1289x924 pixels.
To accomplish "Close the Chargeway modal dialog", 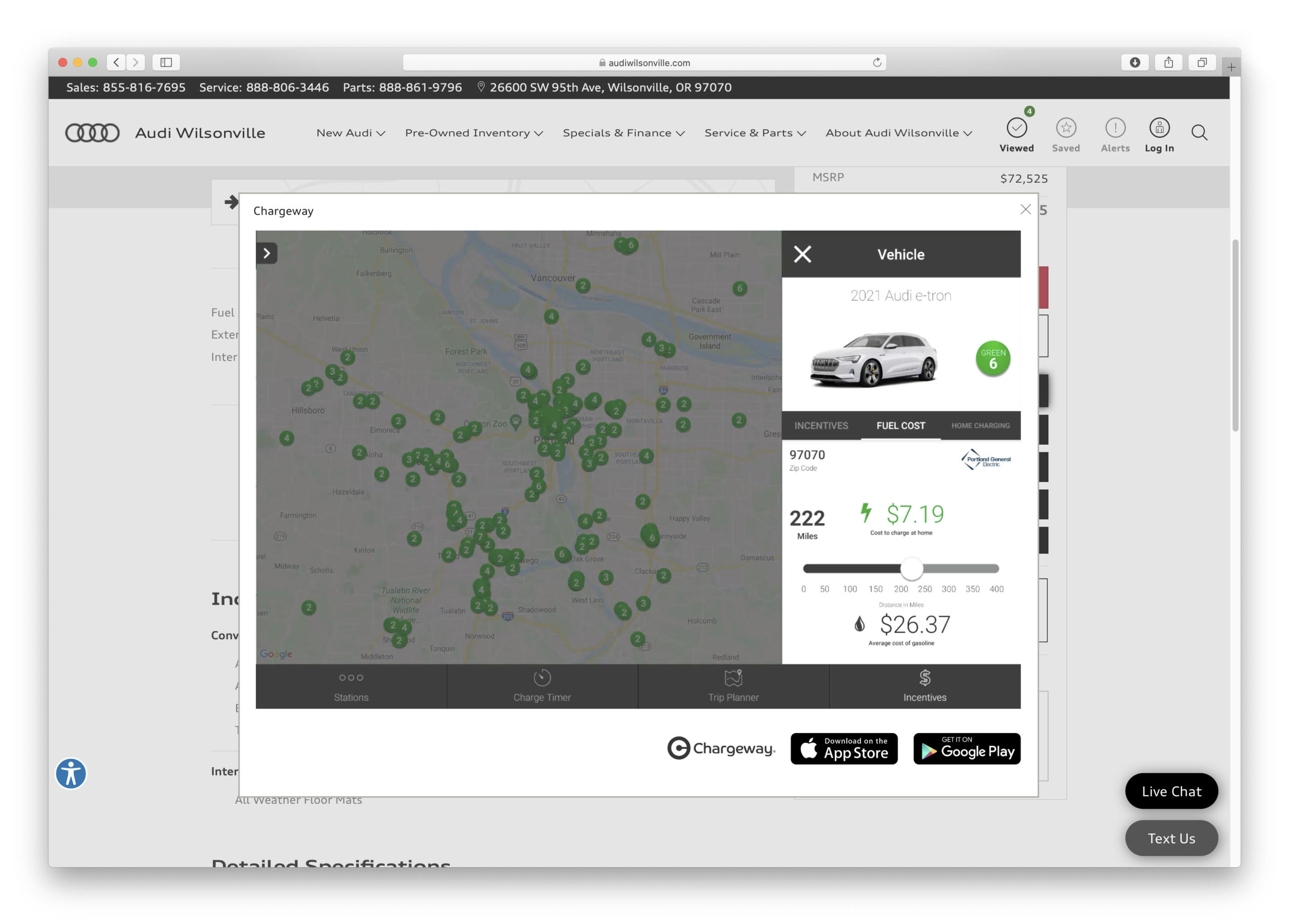I will click(x=1025, y=209).
